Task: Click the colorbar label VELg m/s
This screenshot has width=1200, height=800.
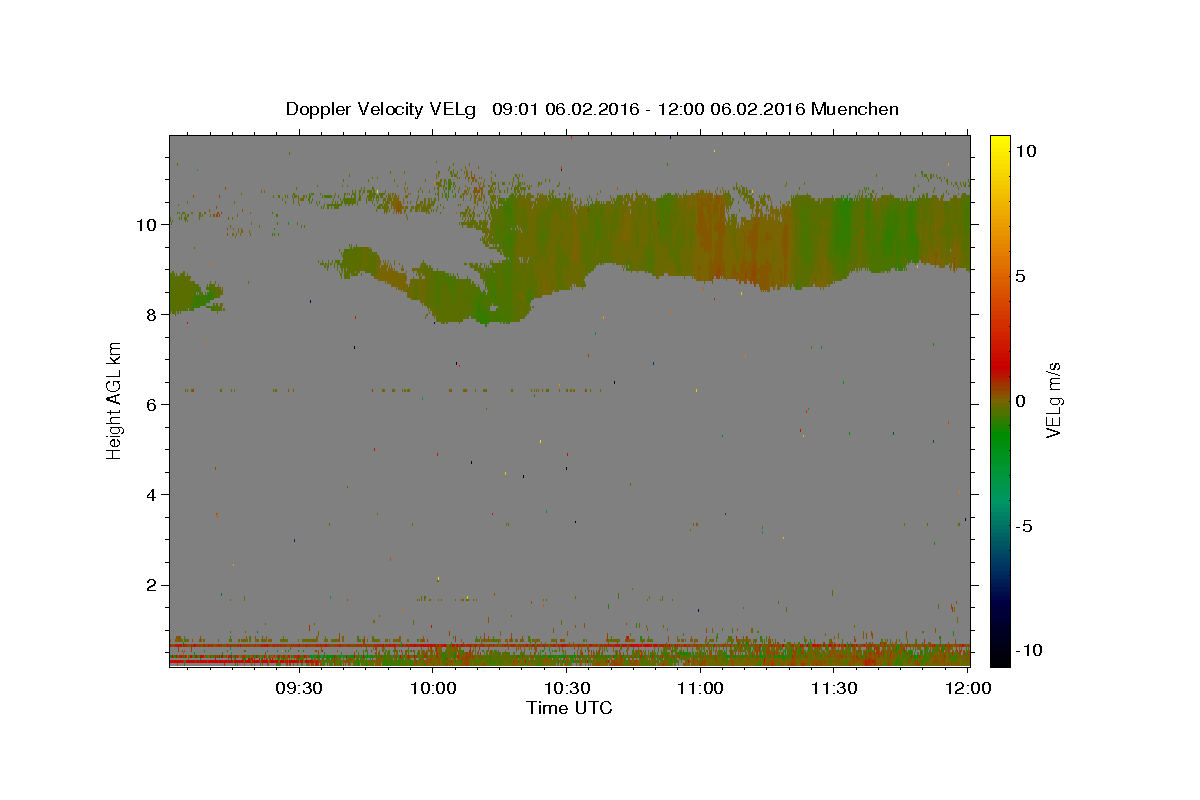Action: coord(1053,401)
